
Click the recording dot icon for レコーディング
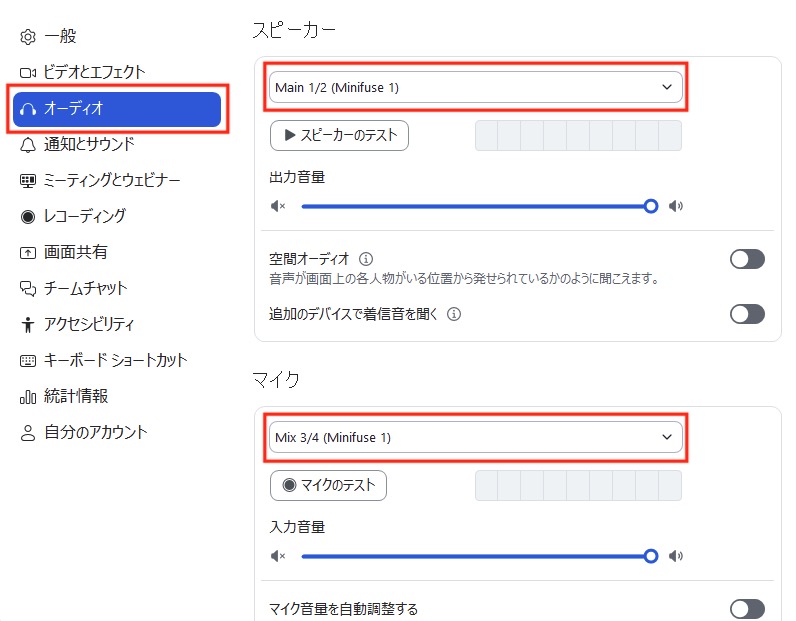click(x=28, y=217)
